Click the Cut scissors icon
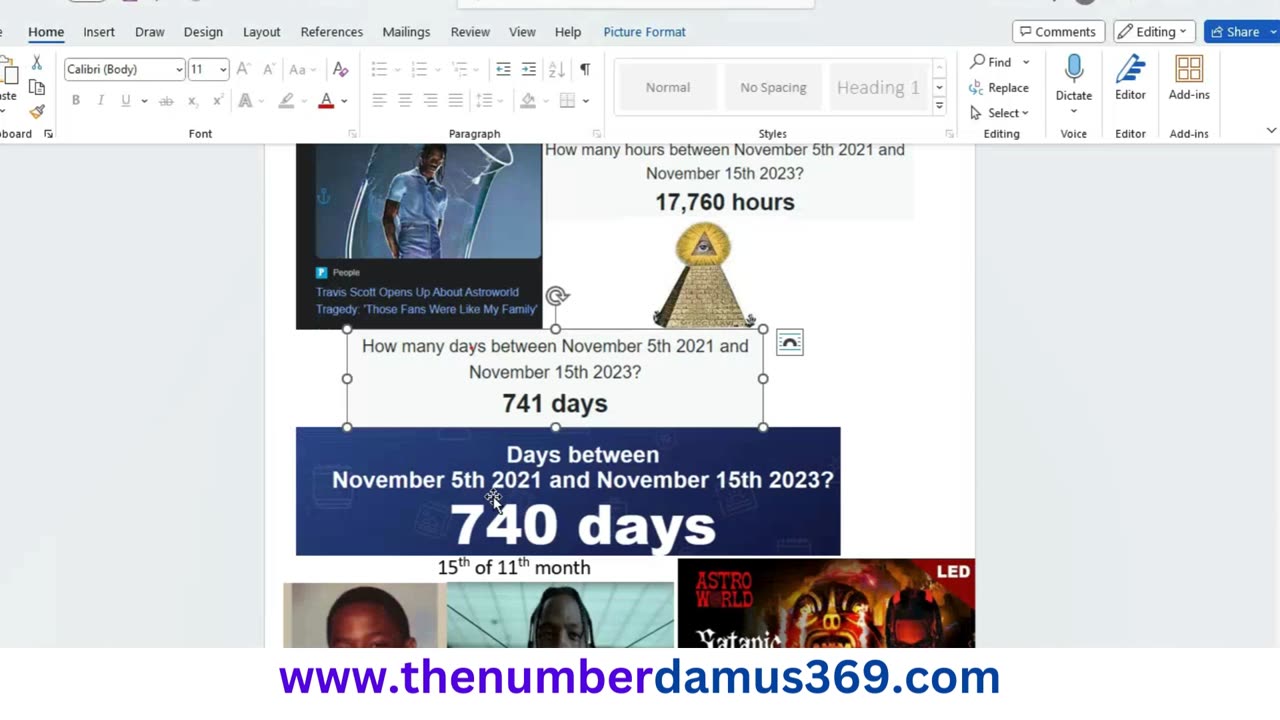Screen dimensions: 1280x720 tap(37, 63)
